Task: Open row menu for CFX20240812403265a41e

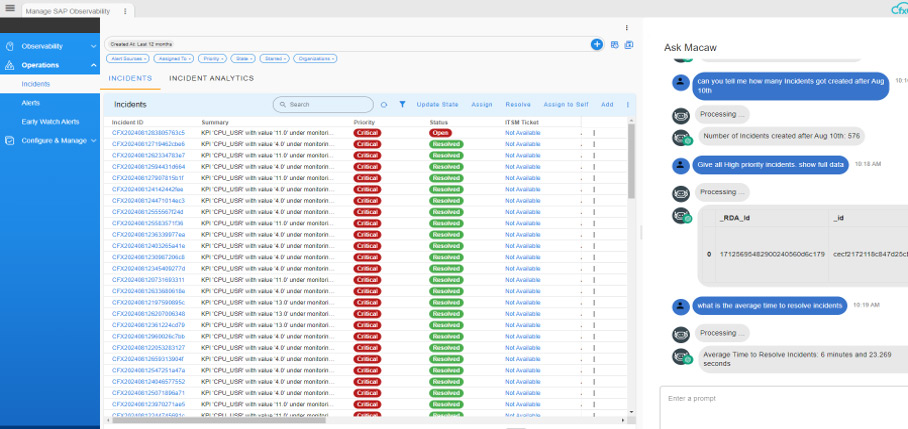Action: [x=594, y=246]
